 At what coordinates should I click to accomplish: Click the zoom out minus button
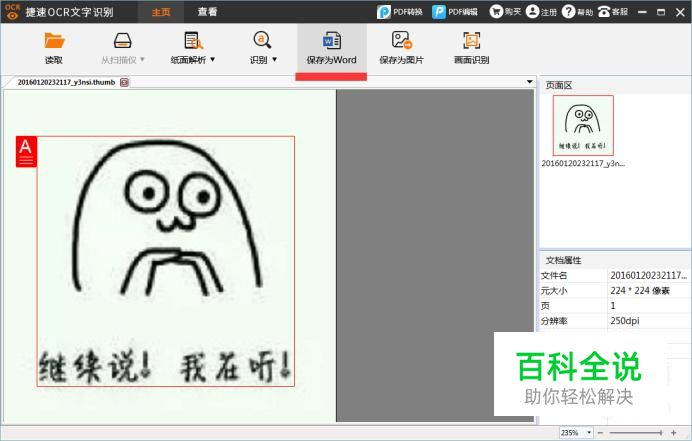(600, 433)
